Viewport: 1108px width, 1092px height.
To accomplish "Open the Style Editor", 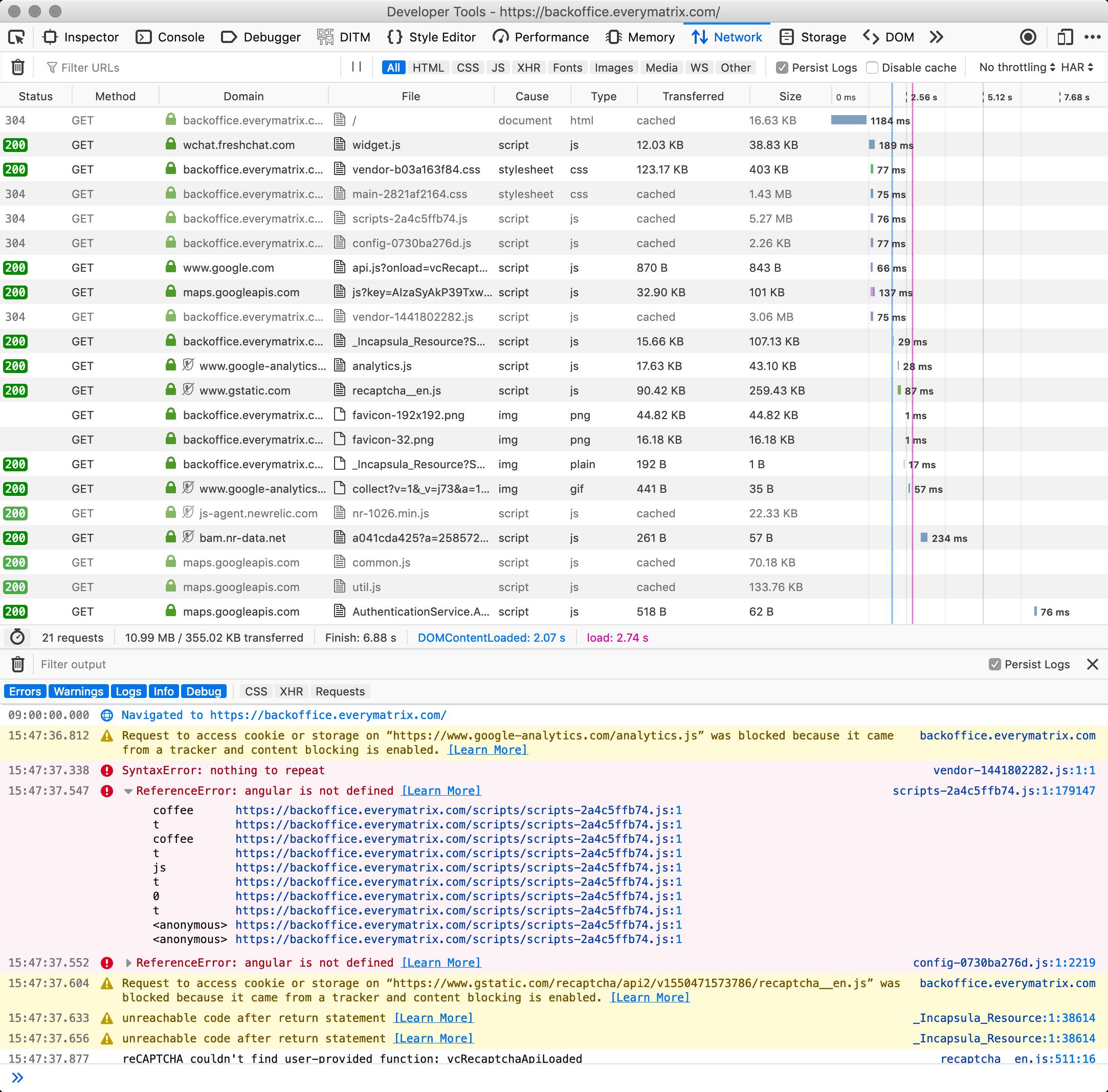I will coord(432,37).
